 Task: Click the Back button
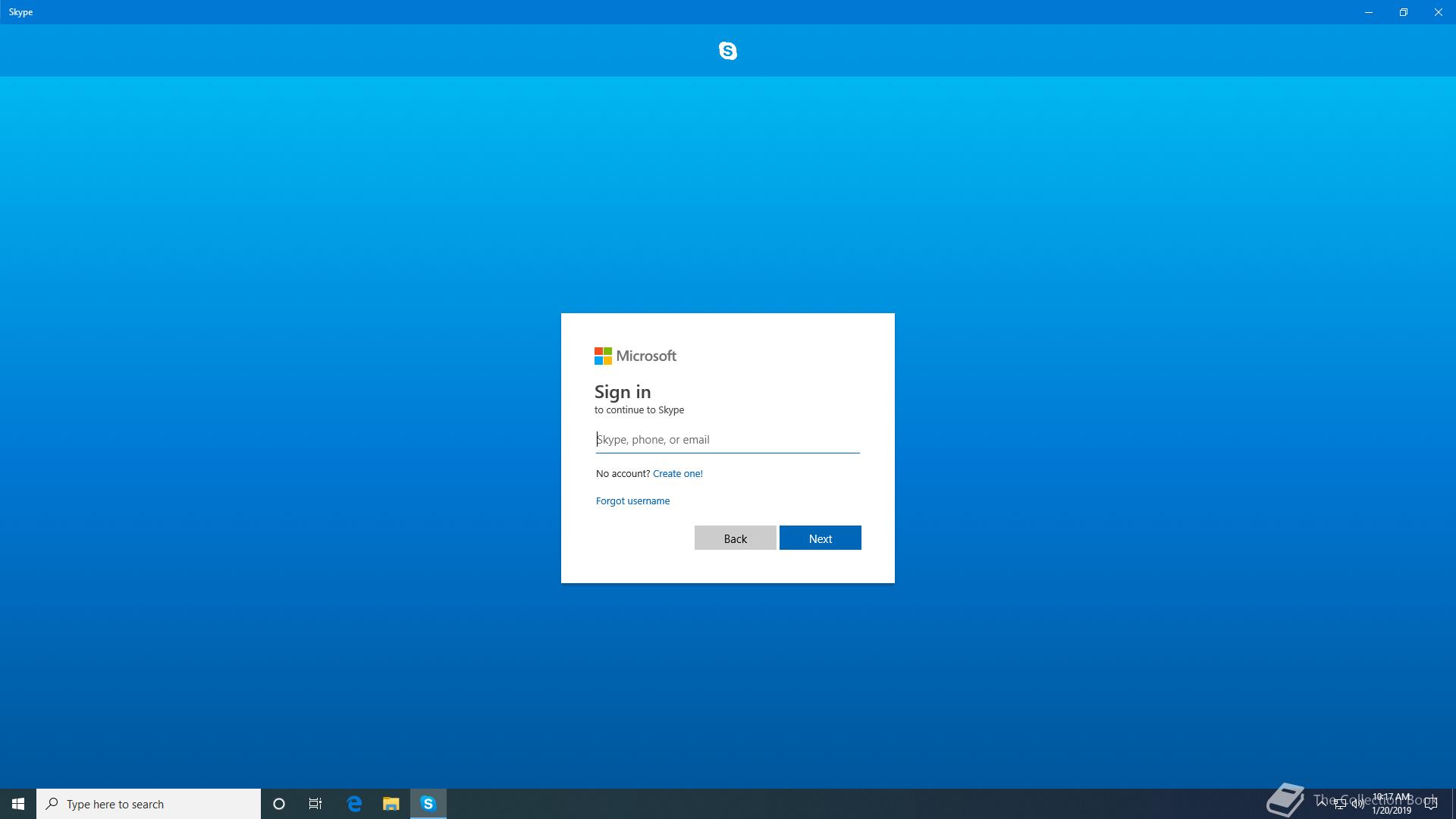tap(735, 538)
